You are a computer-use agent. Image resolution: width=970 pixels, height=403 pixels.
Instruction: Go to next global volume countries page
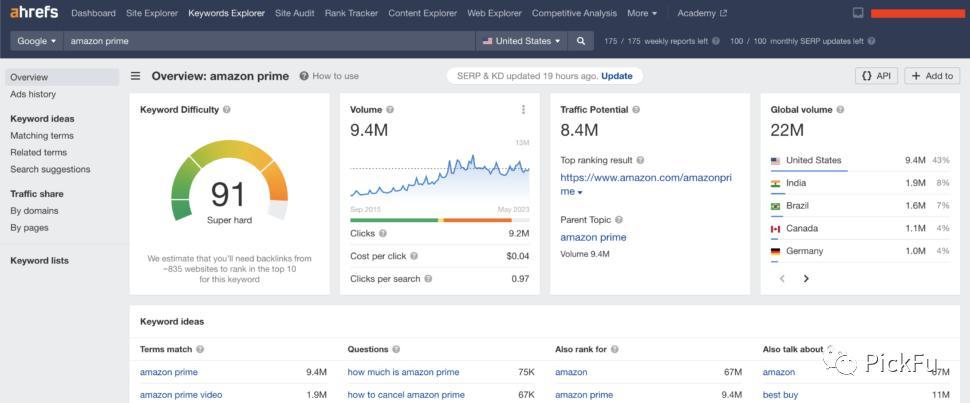(805, 279)
